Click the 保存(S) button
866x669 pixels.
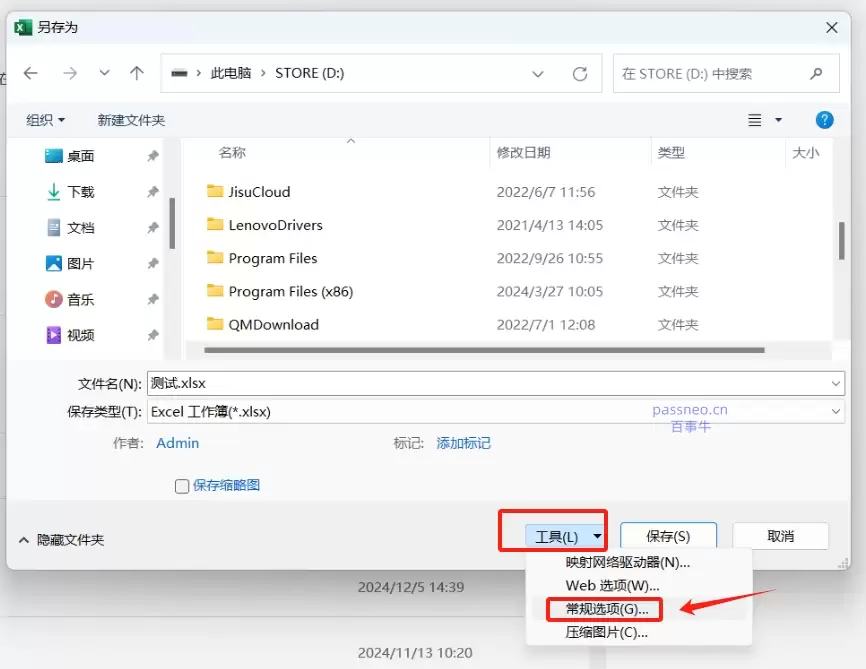click(x=668, y=535)
